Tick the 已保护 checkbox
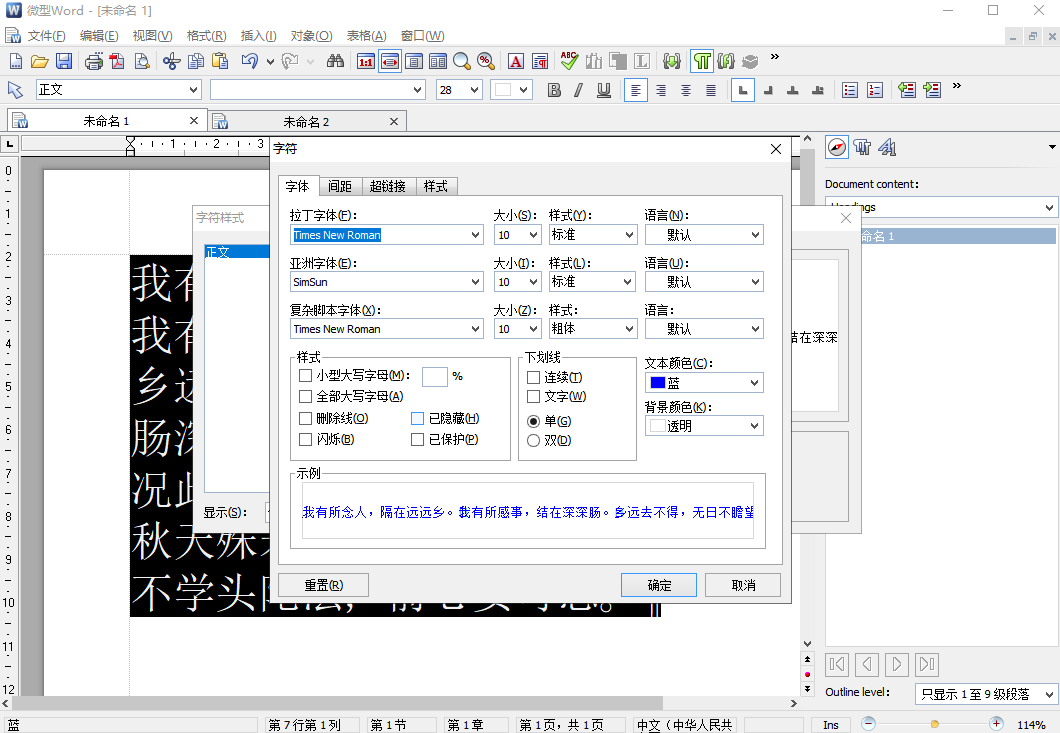Image resolution: width=1060 pixels, height=733 pixels. (418, 440)
